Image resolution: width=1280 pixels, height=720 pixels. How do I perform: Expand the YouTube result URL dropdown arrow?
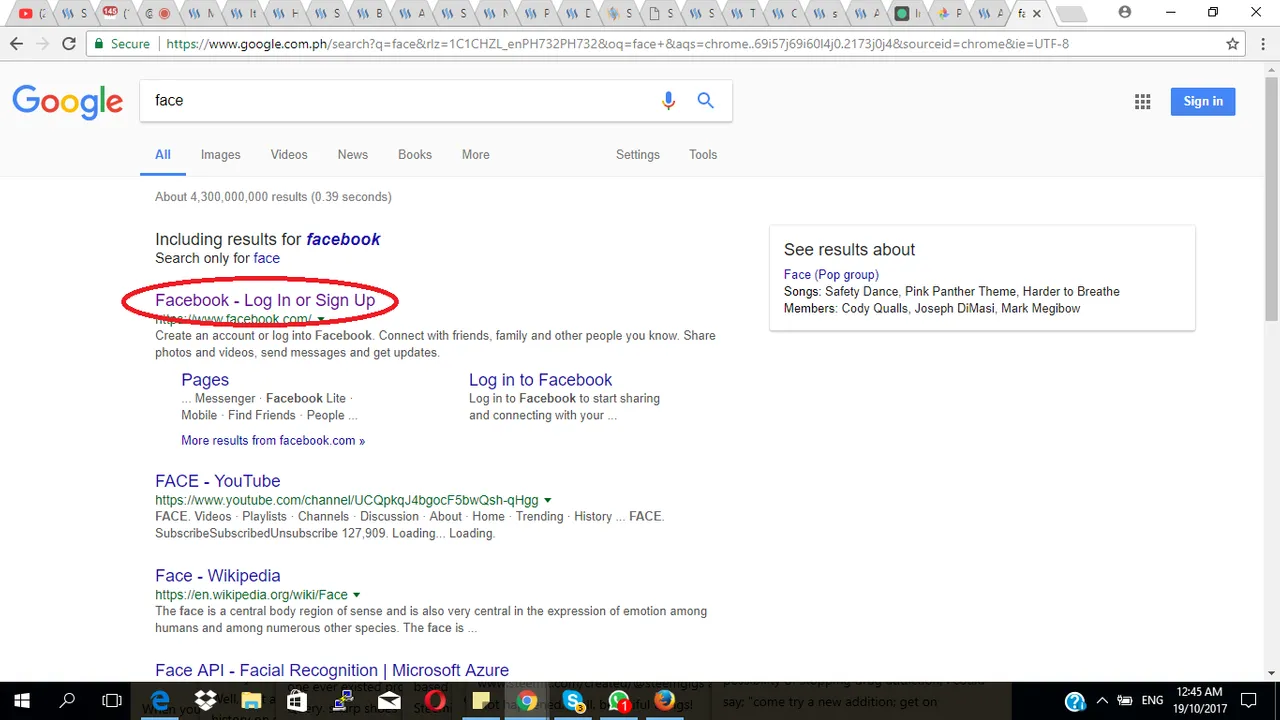tap(548, 501)
